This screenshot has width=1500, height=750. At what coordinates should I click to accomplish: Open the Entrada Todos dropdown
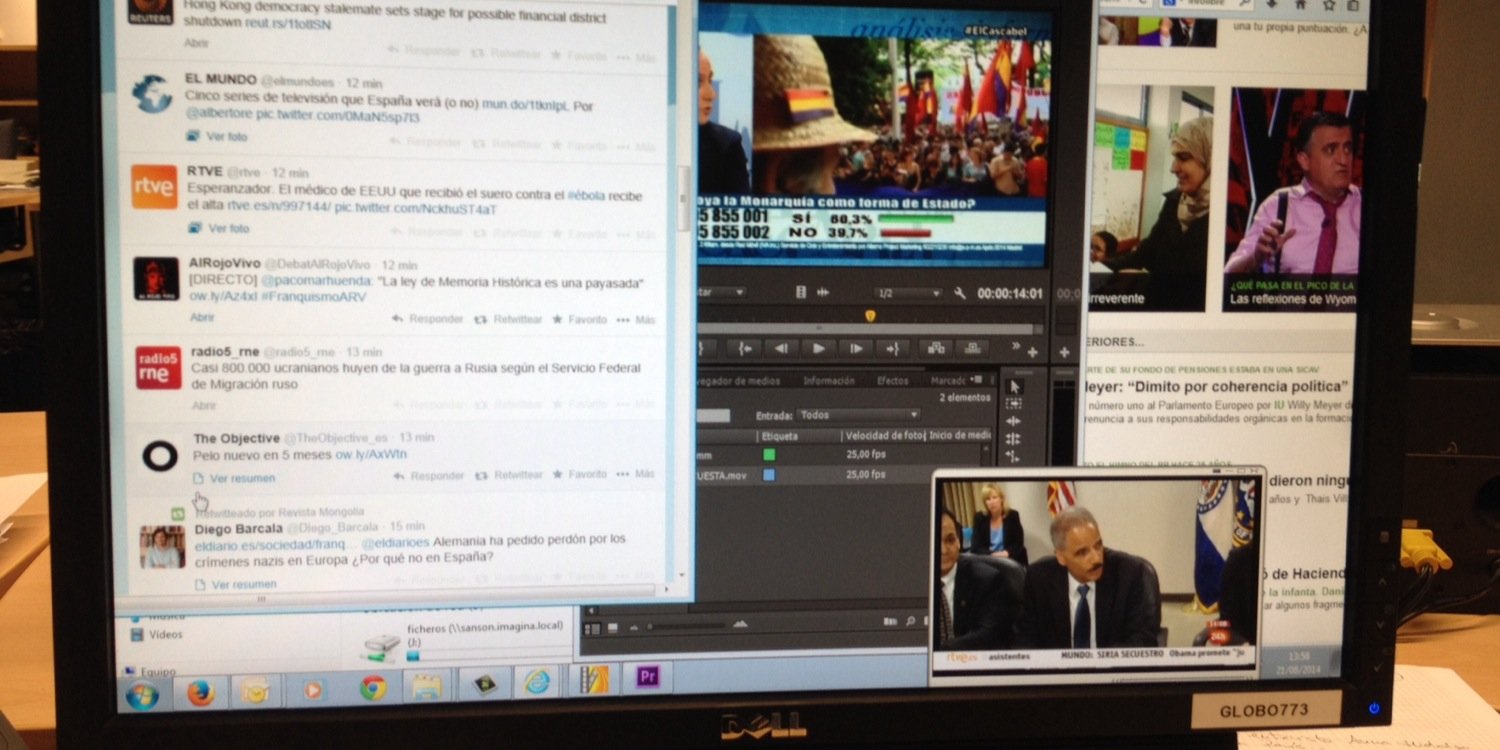tap(859, 414)
